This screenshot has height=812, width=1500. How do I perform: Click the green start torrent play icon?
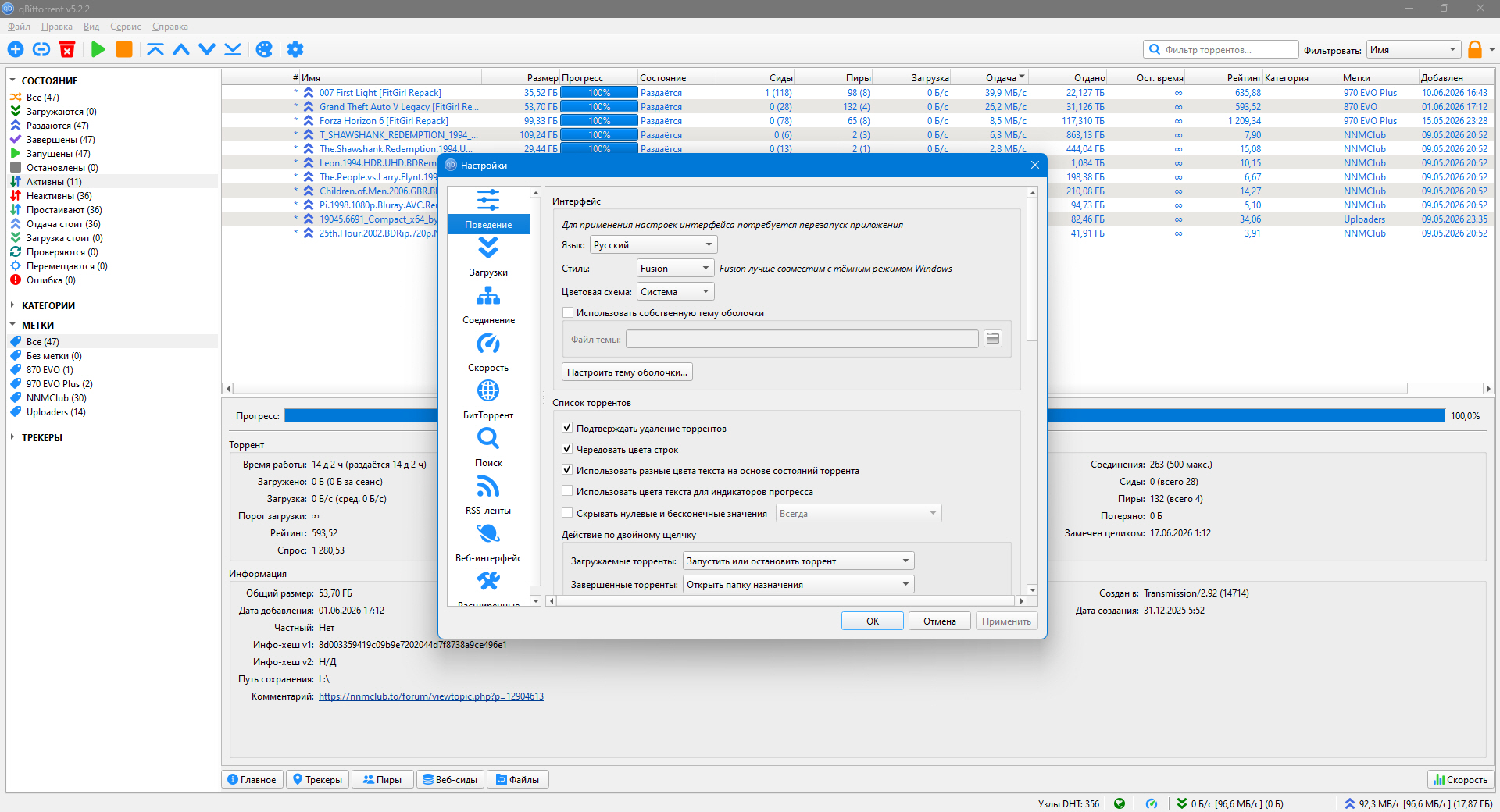(x=98, y=49)
